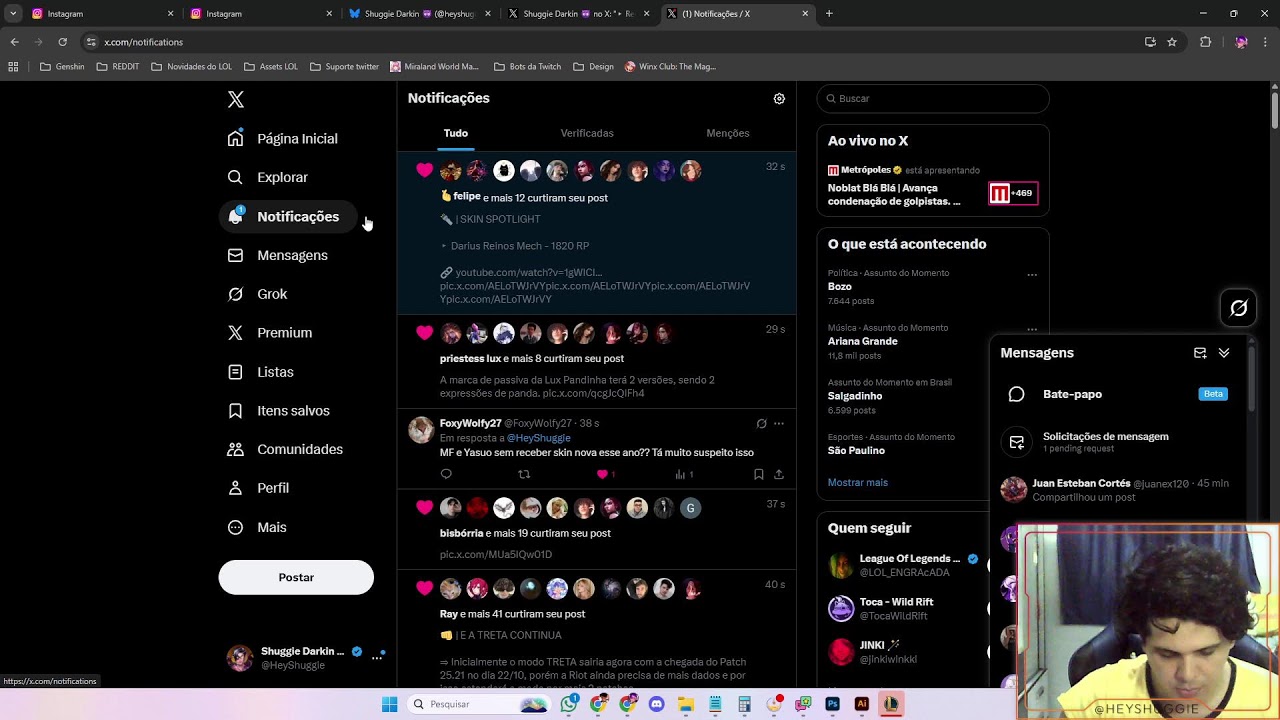This screenshot has height=720, width=1280.
Task: Open the Genshin bookmarks folder
Action: pos(62,67)
